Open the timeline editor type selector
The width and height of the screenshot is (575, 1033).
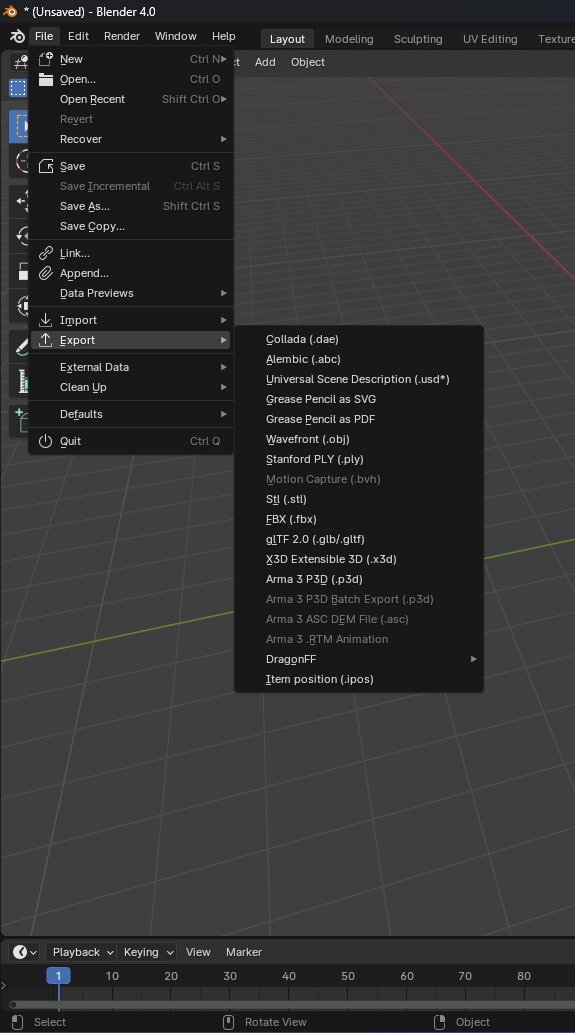pos(25,952)
